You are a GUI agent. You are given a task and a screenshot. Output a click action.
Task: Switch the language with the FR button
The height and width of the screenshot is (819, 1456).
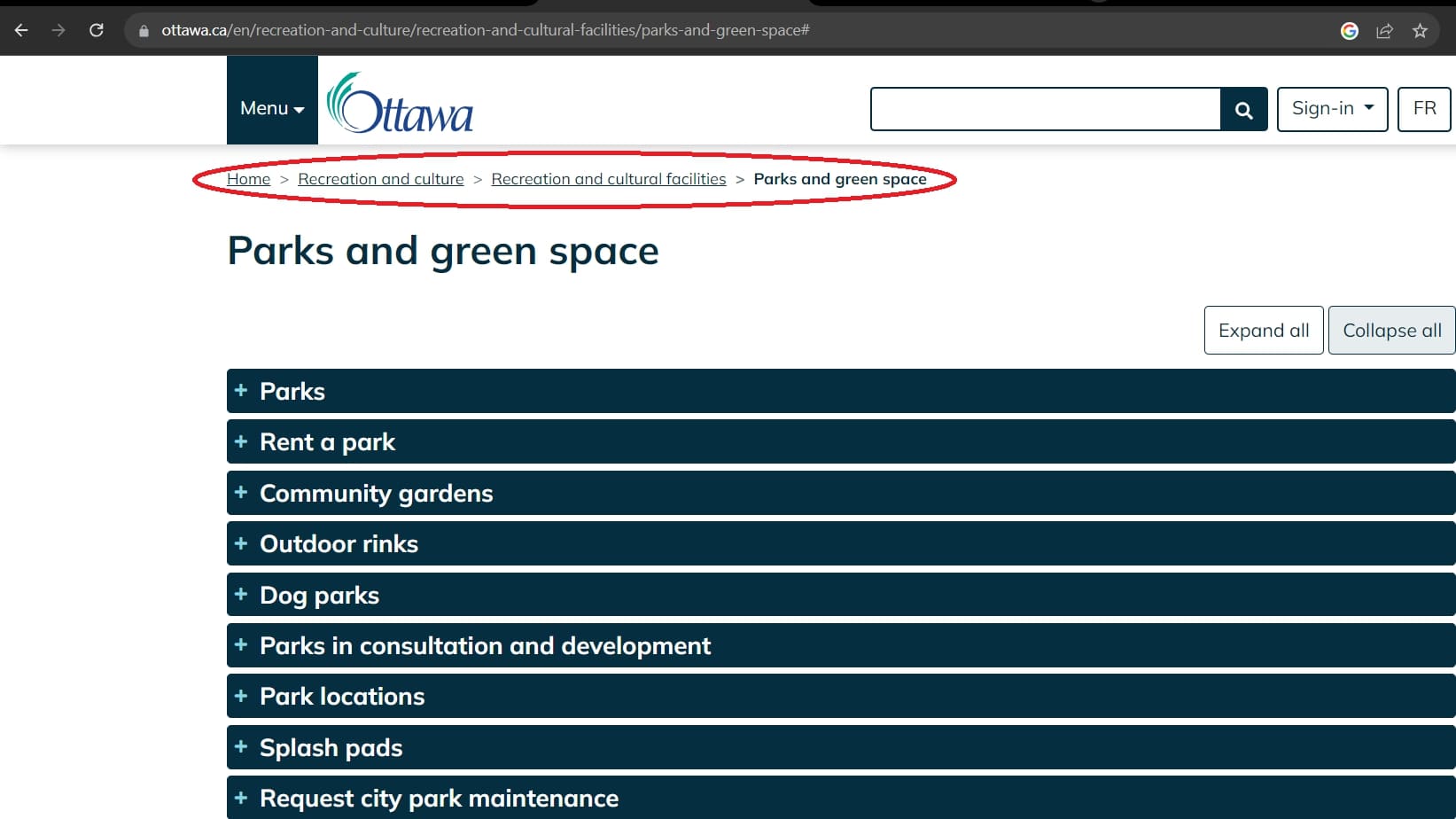(1424, 109)
